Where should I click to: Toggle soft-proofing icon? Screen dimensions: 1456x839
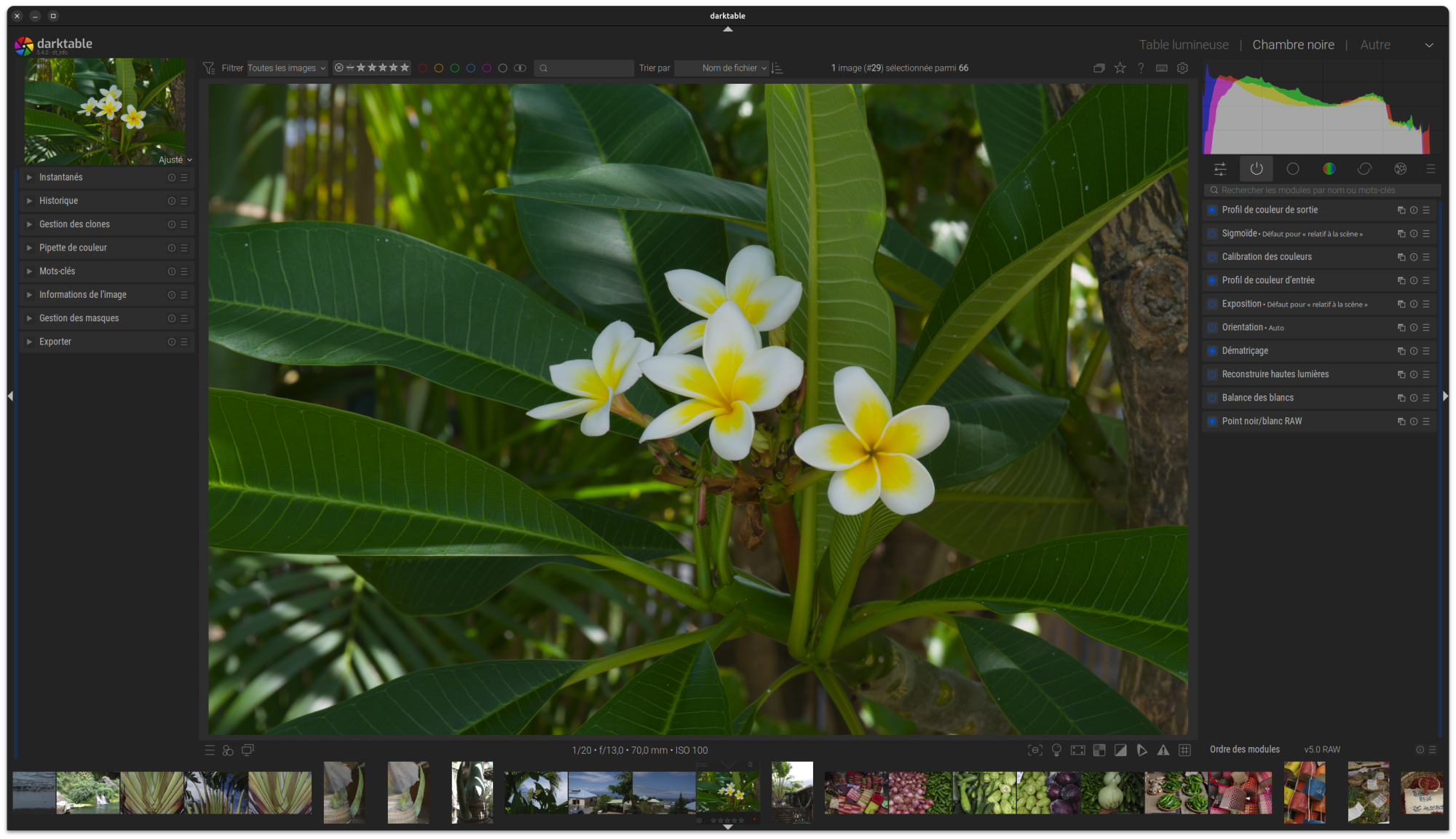(1142, 750)
